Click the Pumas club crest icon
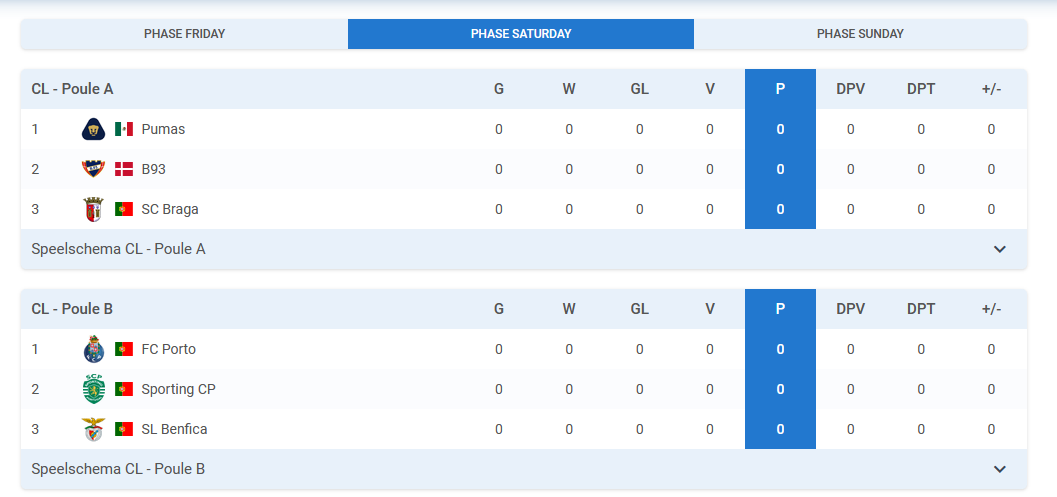Screen dimensions: 1057x497 94,129
